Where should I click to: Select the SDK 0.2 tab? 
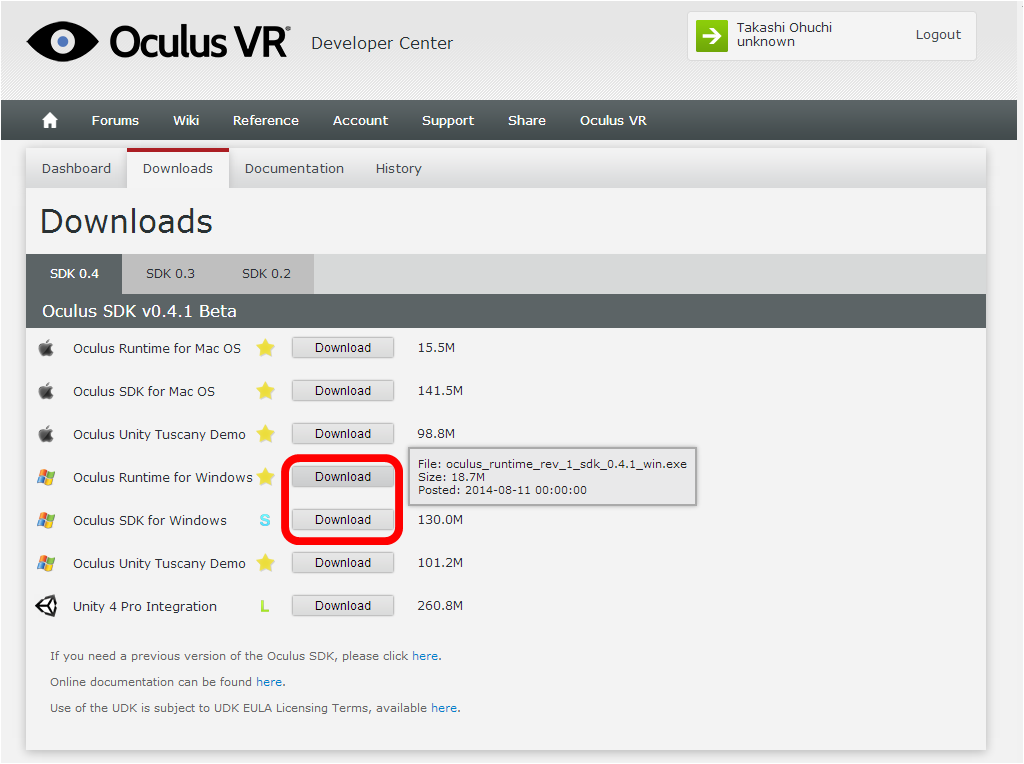click(266, 274)
